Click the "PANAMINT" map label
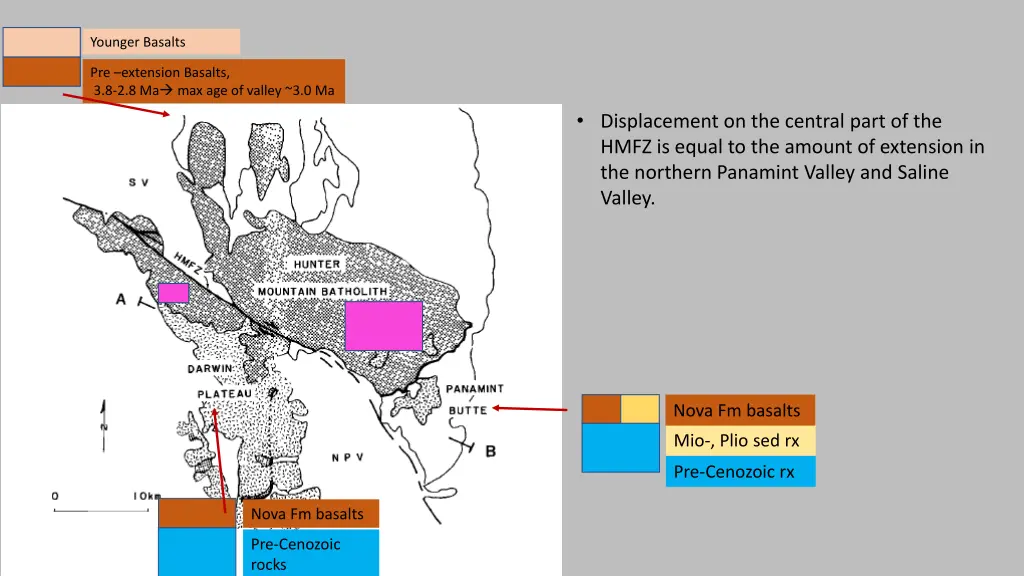This screenshot has width=1024, height=576. 475,389
